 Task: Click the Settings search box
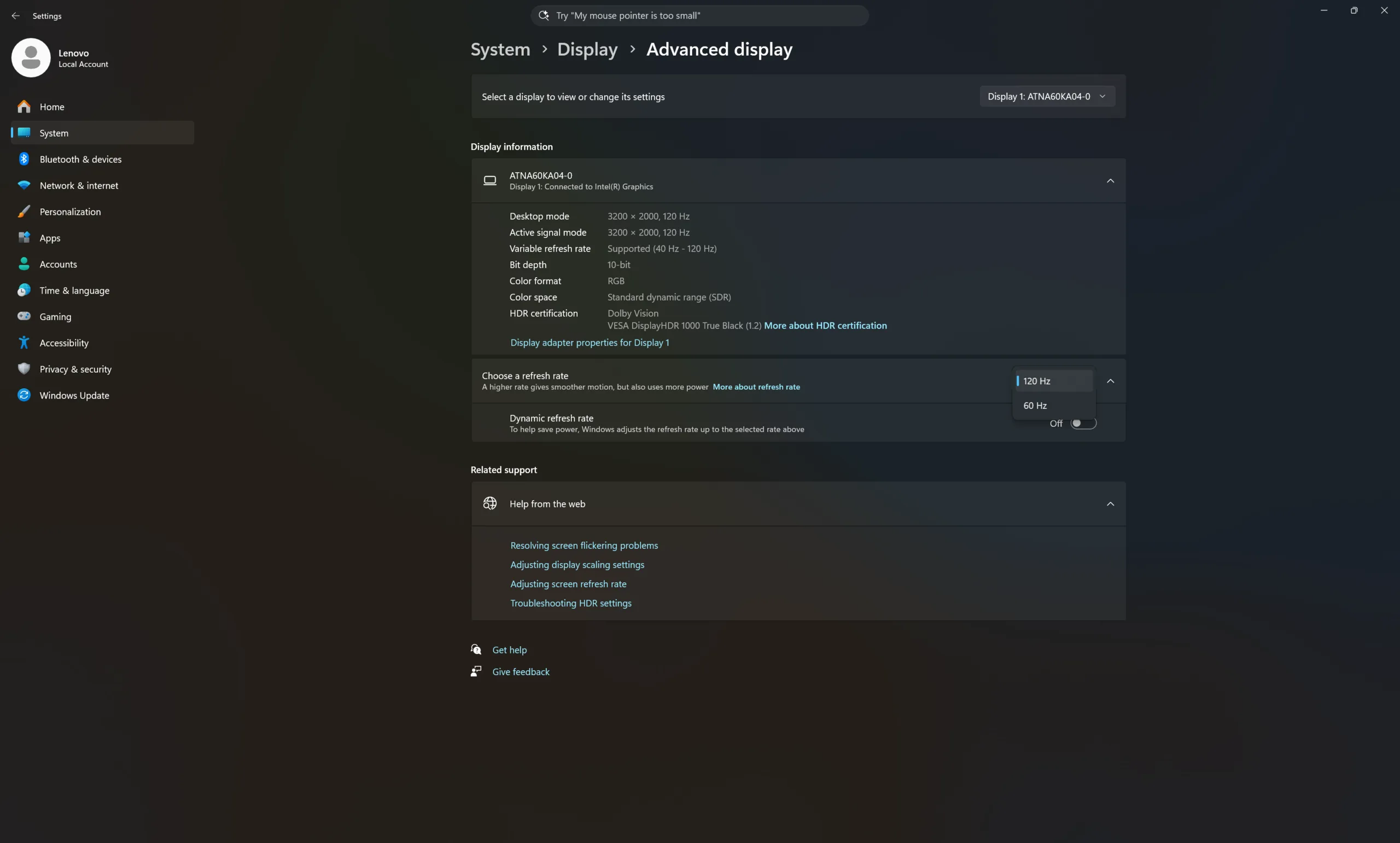coord(699,16)
